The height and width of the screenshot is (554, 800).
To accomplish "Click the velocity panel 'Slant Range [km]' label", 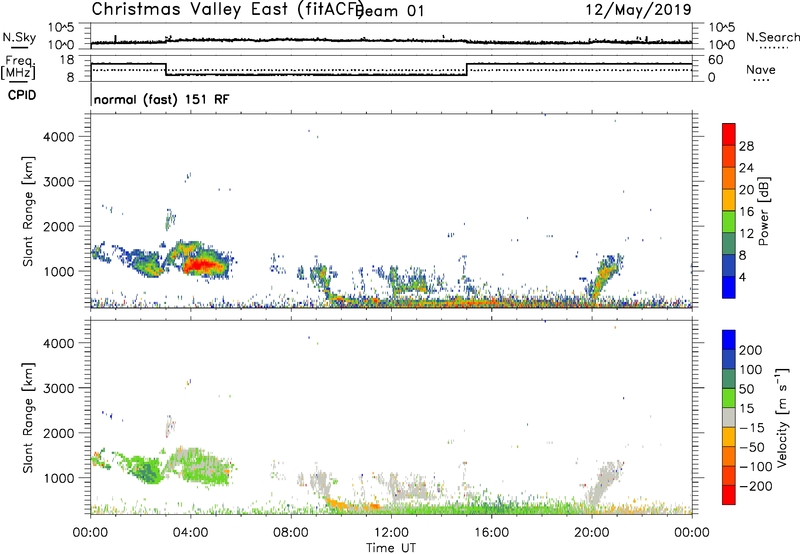I will pyautogui.click(x=28, y=418).
